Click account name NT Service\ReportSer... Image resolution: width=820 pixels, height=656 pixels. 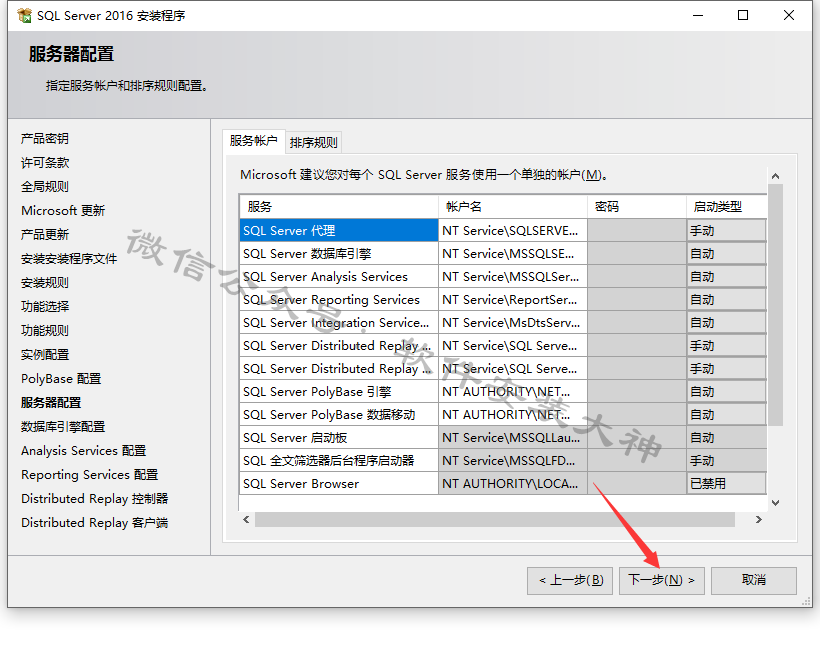pos(512,300)
